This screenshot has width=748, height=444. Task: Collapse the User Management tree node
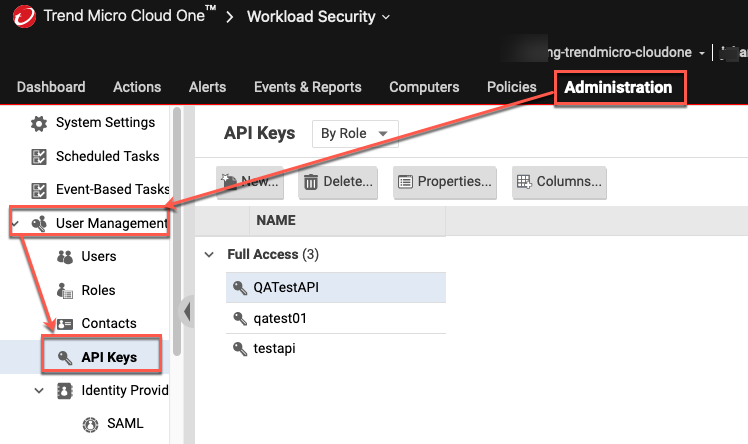(x=15, y=224)
